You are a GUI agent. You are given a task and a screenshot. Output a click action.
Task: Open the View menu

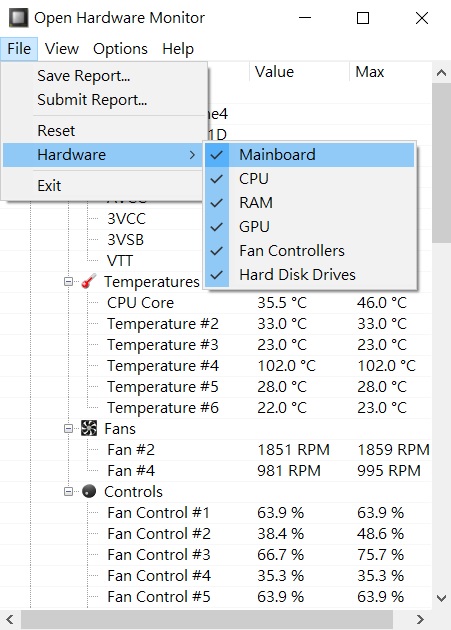tap(62, 49)
